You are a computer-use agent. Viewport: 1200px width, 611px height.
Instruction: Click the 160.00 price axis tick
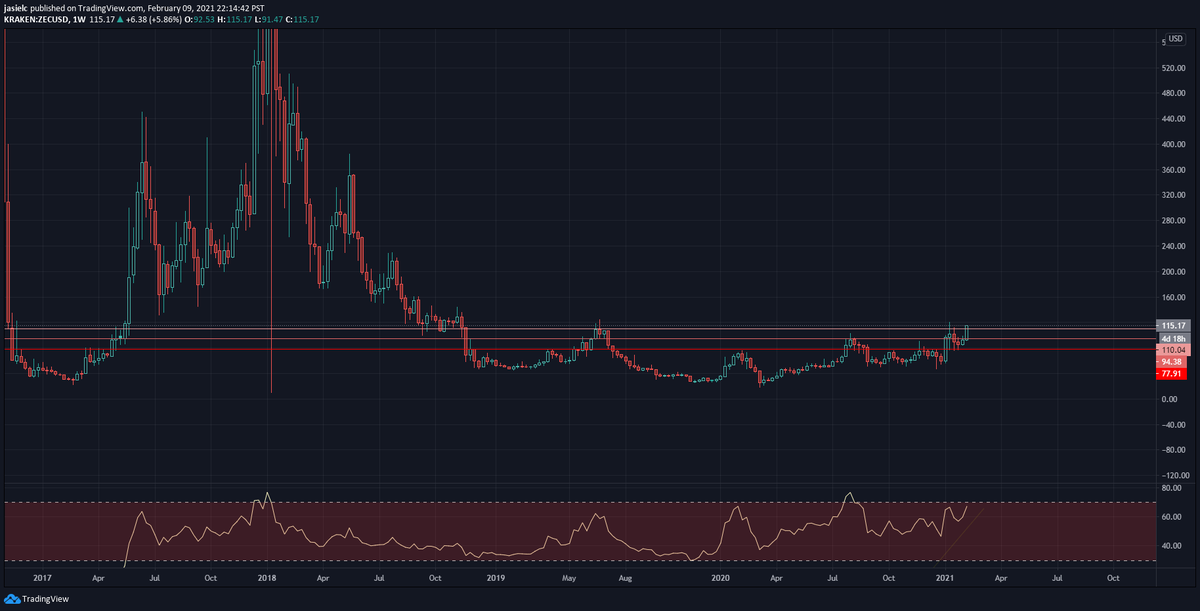1172,298
